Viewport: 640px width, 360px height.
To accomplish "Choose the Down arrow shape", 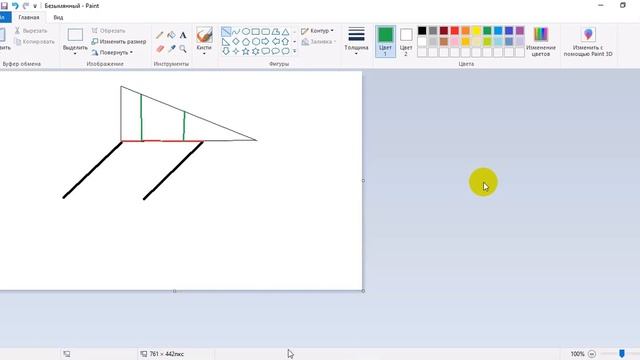I will coord(226,51).
